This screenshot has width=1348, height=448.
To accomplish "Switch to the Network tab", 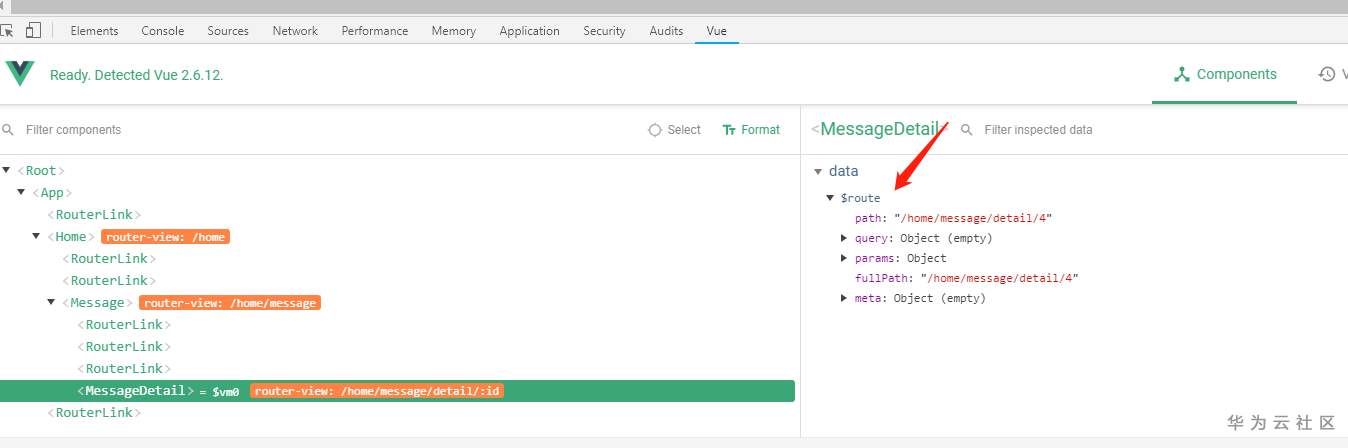I will pyautogui.click(x=295, y=31).
